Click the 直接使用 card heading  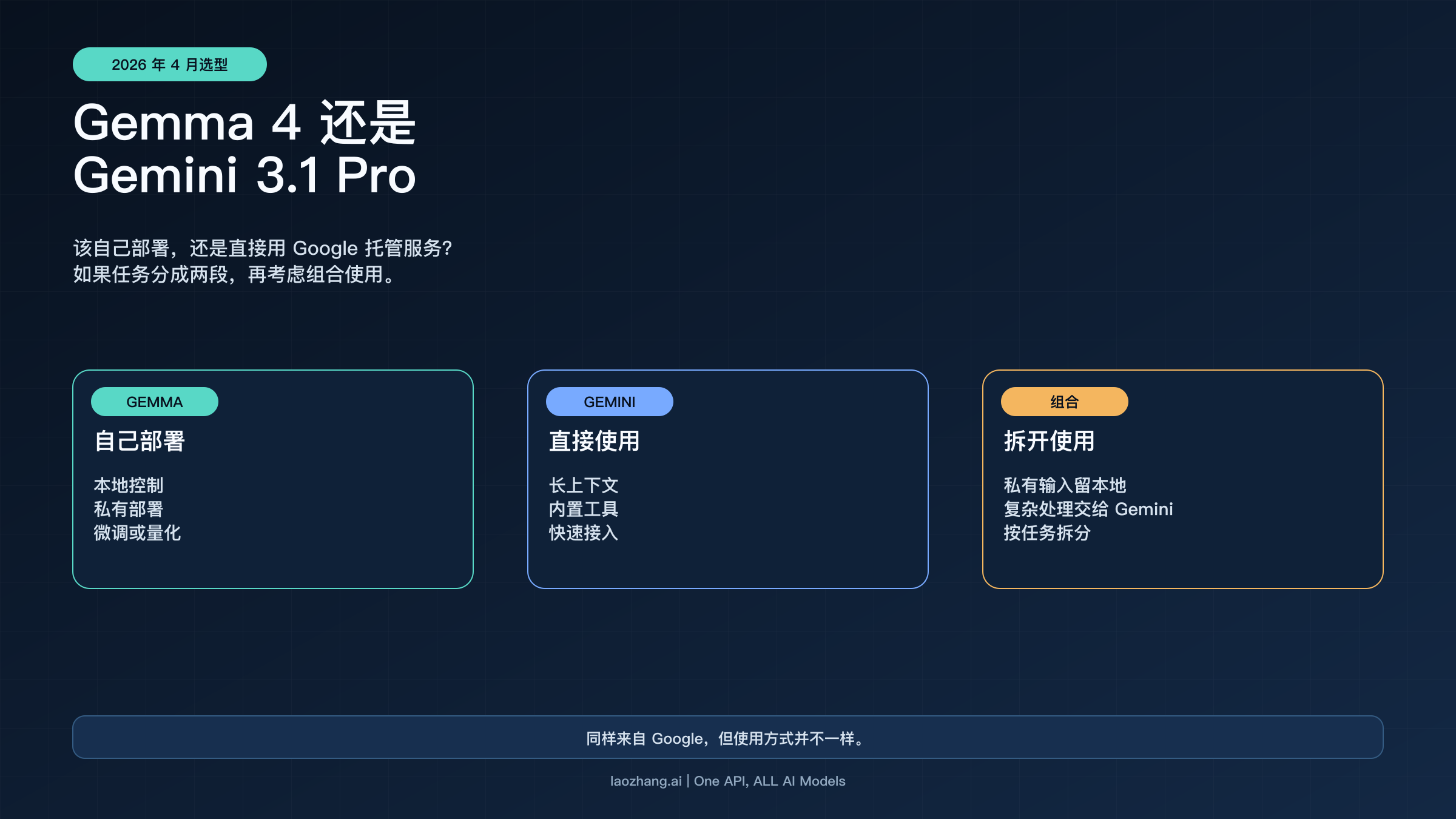point(594,441)
